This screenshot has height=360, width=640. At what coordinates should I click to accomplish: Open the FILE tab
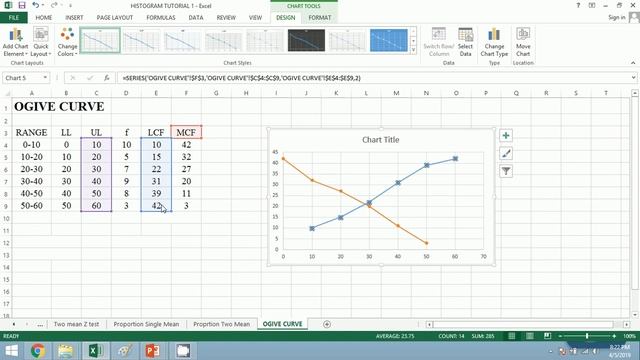click(x=13, y=18)
